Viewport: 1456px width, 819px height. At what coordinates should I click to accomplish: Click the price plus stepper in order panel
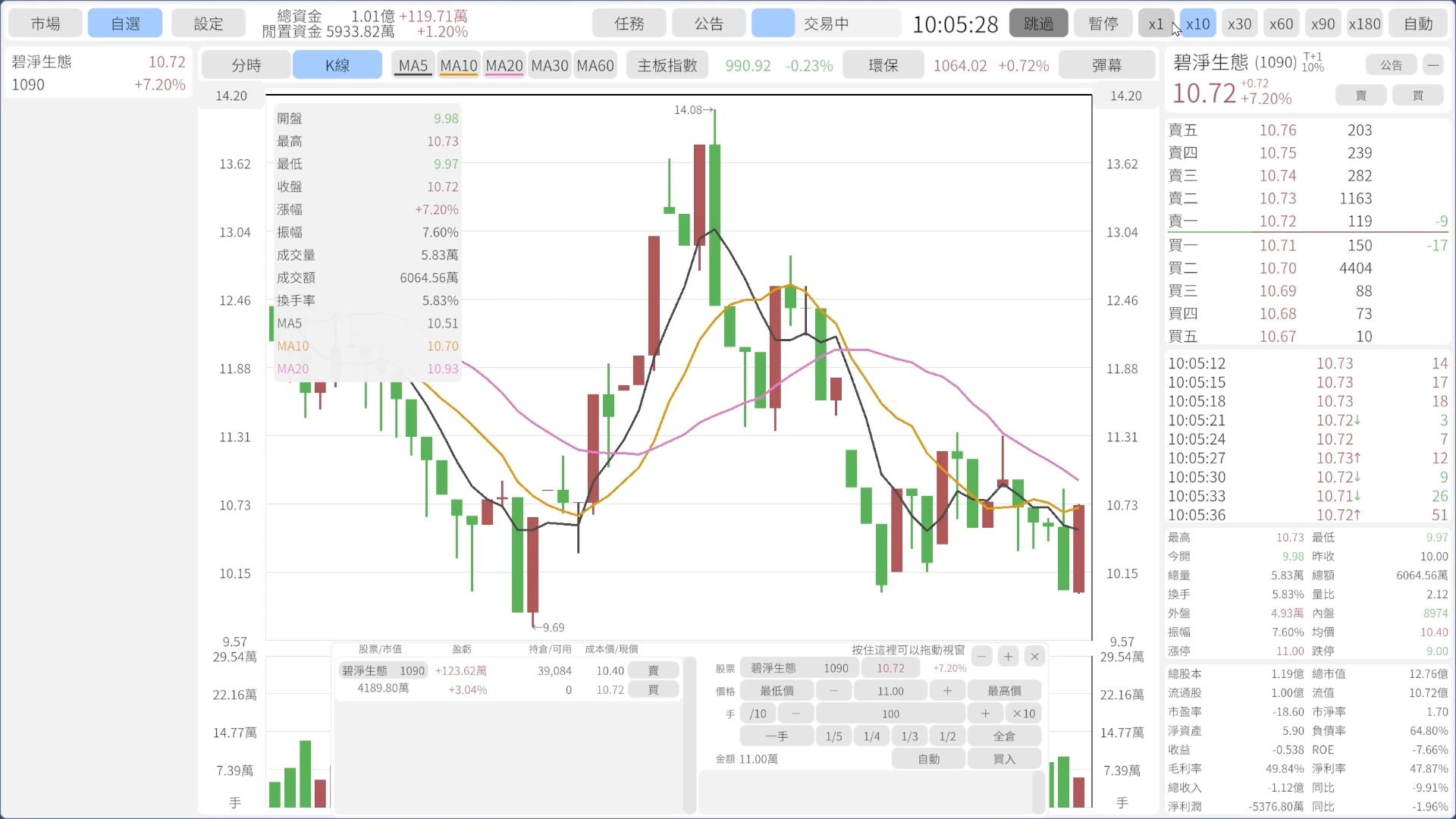point(947,691)
